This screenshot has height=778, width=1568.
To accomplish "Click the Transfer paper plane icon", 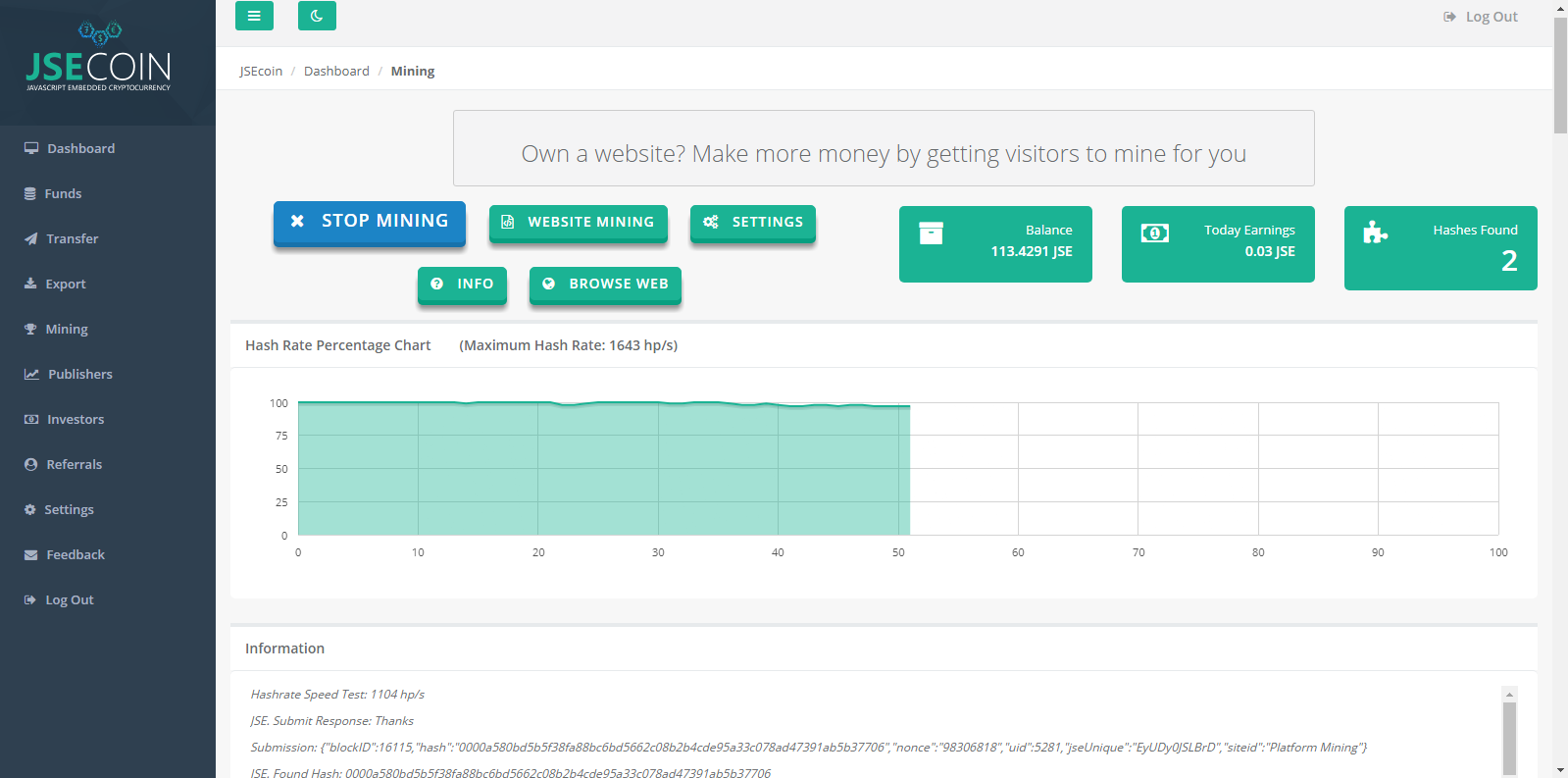I will click(30, 238).
